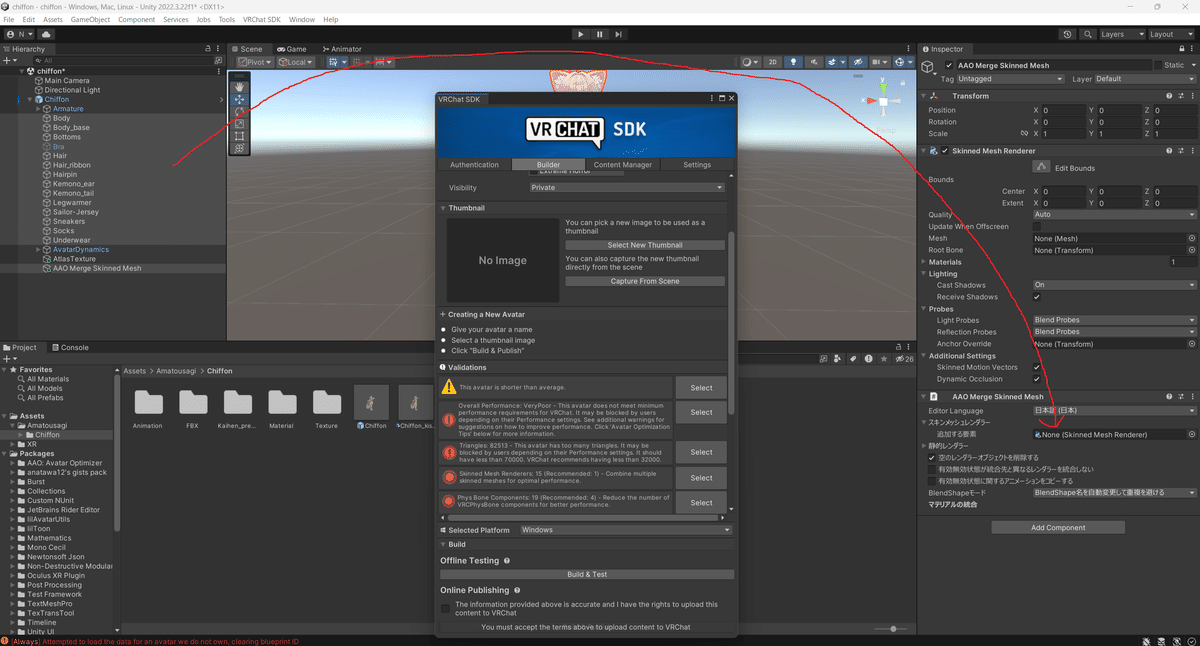Open the GameObject menu
Viewport: 1200px width, 646px height.
pos(90,20)
